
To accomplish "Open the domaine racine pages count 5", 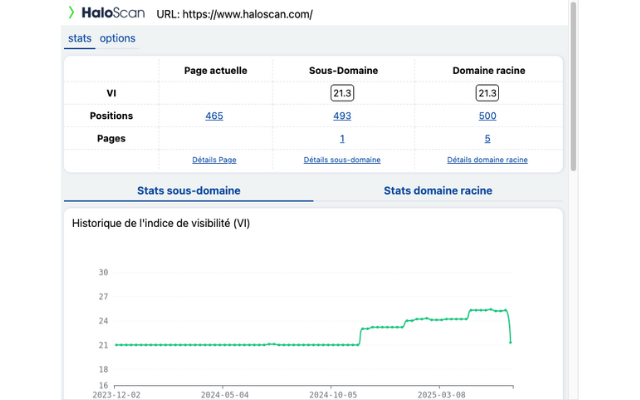I will click(x=487, y=139).
